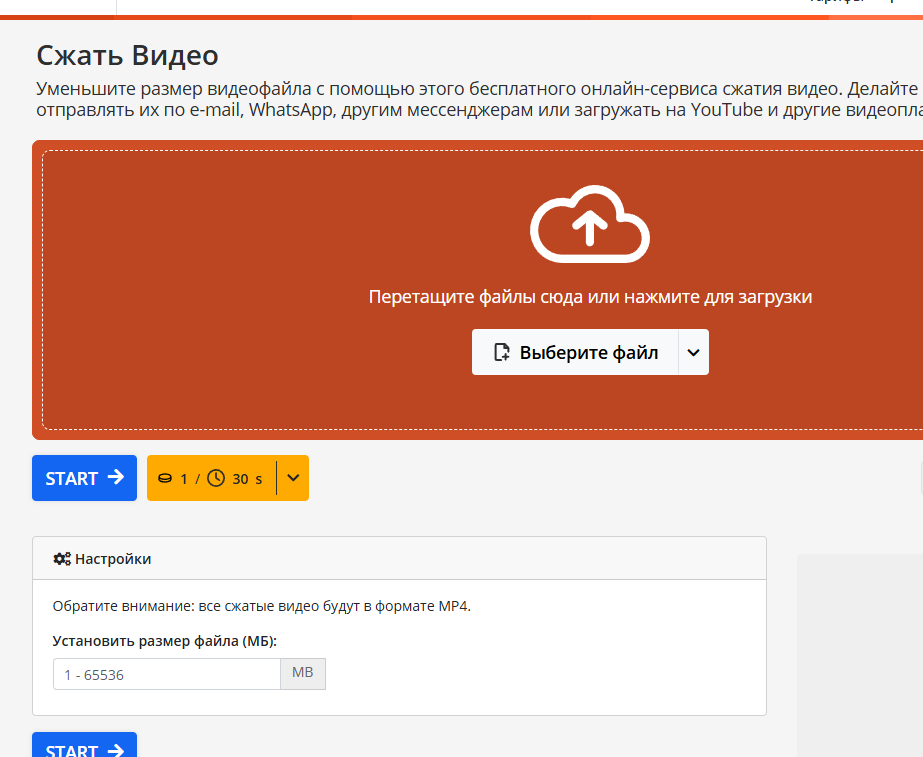This screenshot has width=923, height=757.
Task: Click the bottom blue START button
Action: pyautogui.click(x=84, y=745)
